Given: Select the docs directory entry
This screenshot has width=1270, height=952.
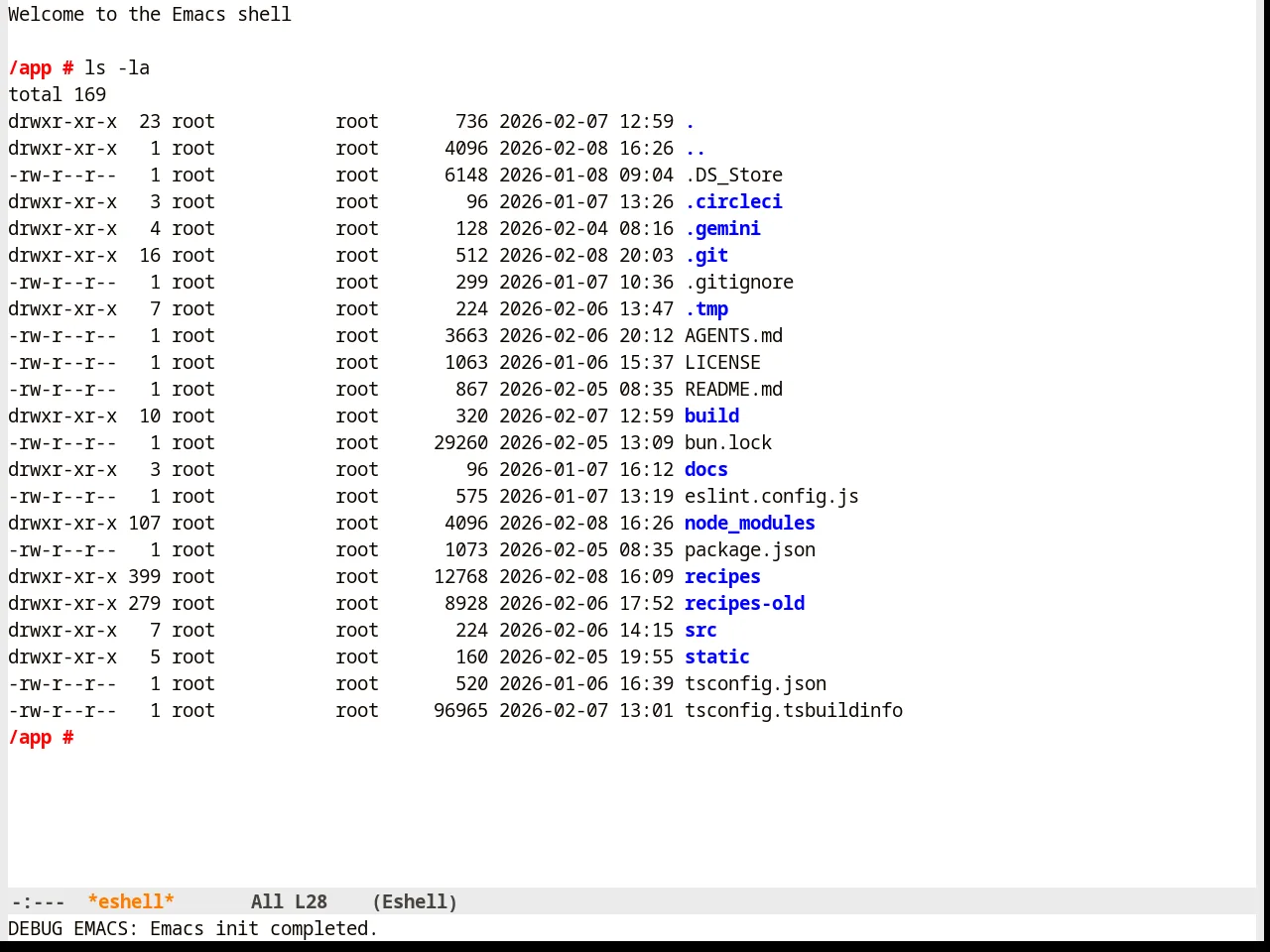Looking at the screenshot, I should (706, 470).
